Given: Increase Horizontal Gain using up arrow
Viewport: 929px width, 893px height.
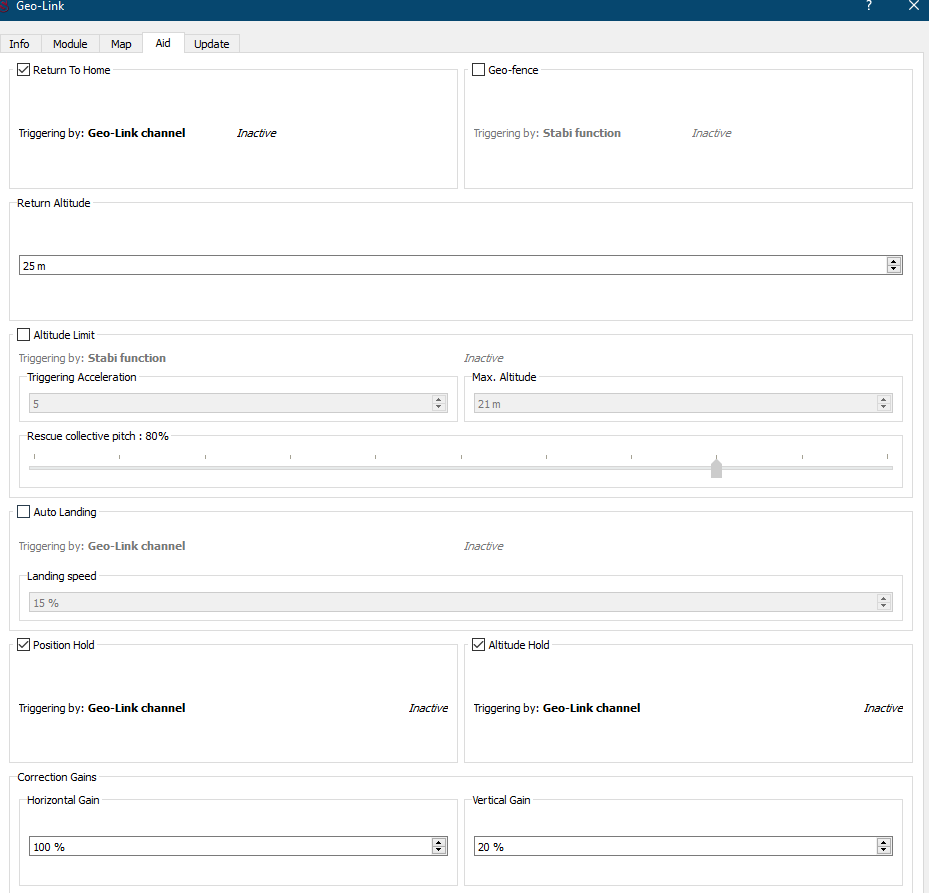Looking at the screenshot, I should (438, 842).
